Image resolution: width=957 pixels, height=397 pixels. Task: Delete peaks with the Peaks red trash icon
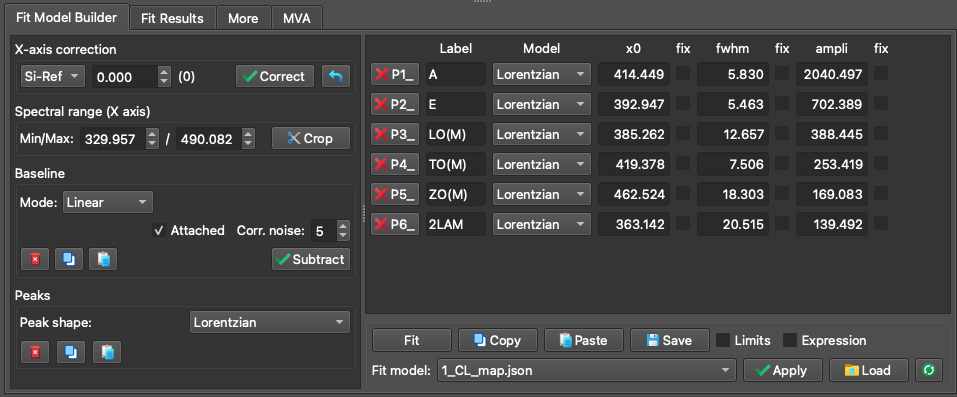(x=35, y=352)
